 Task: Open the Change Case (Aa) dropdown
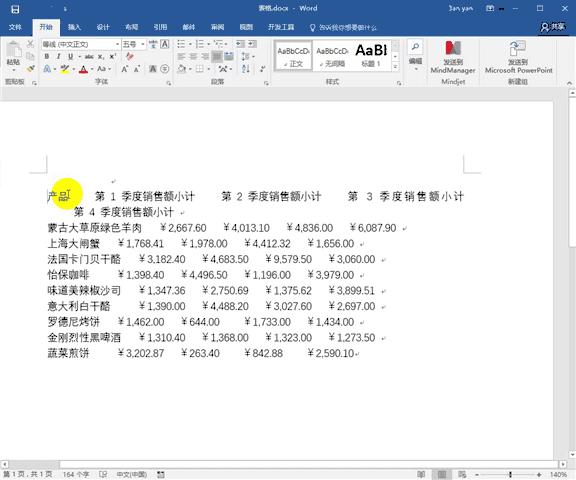click(104, 69)
